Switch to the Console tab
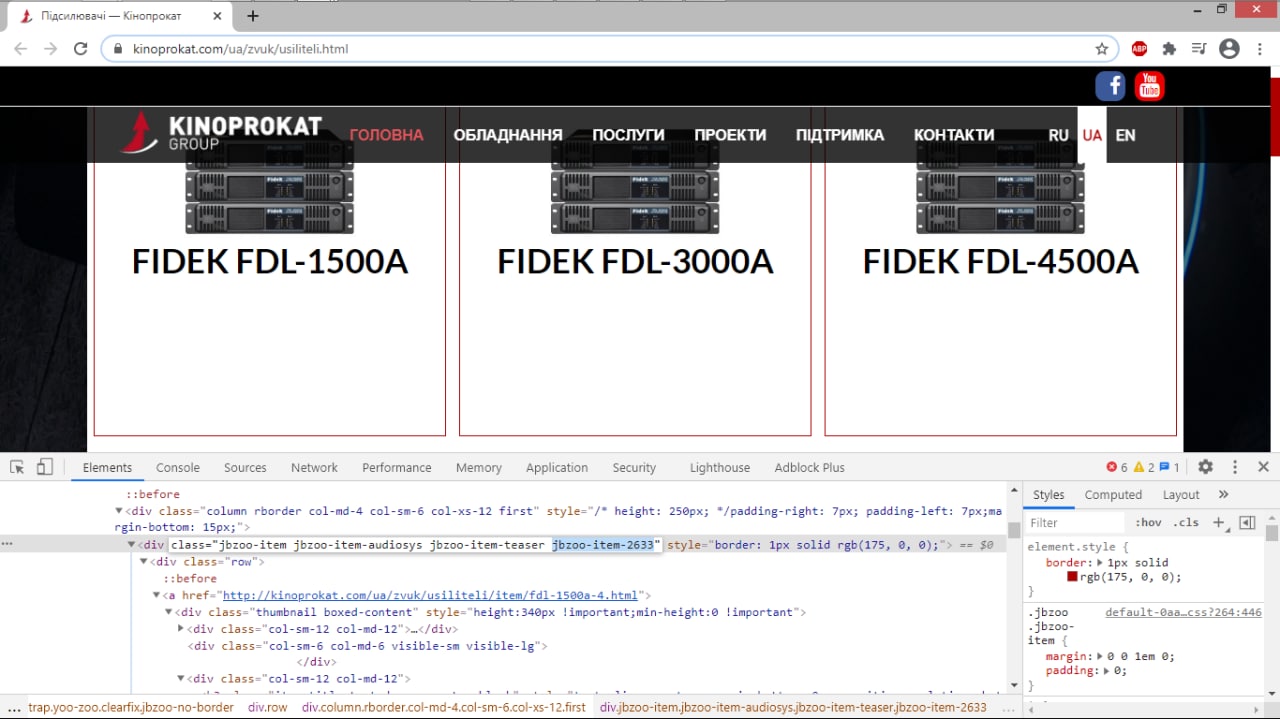1280x719 pixels. 178,467
